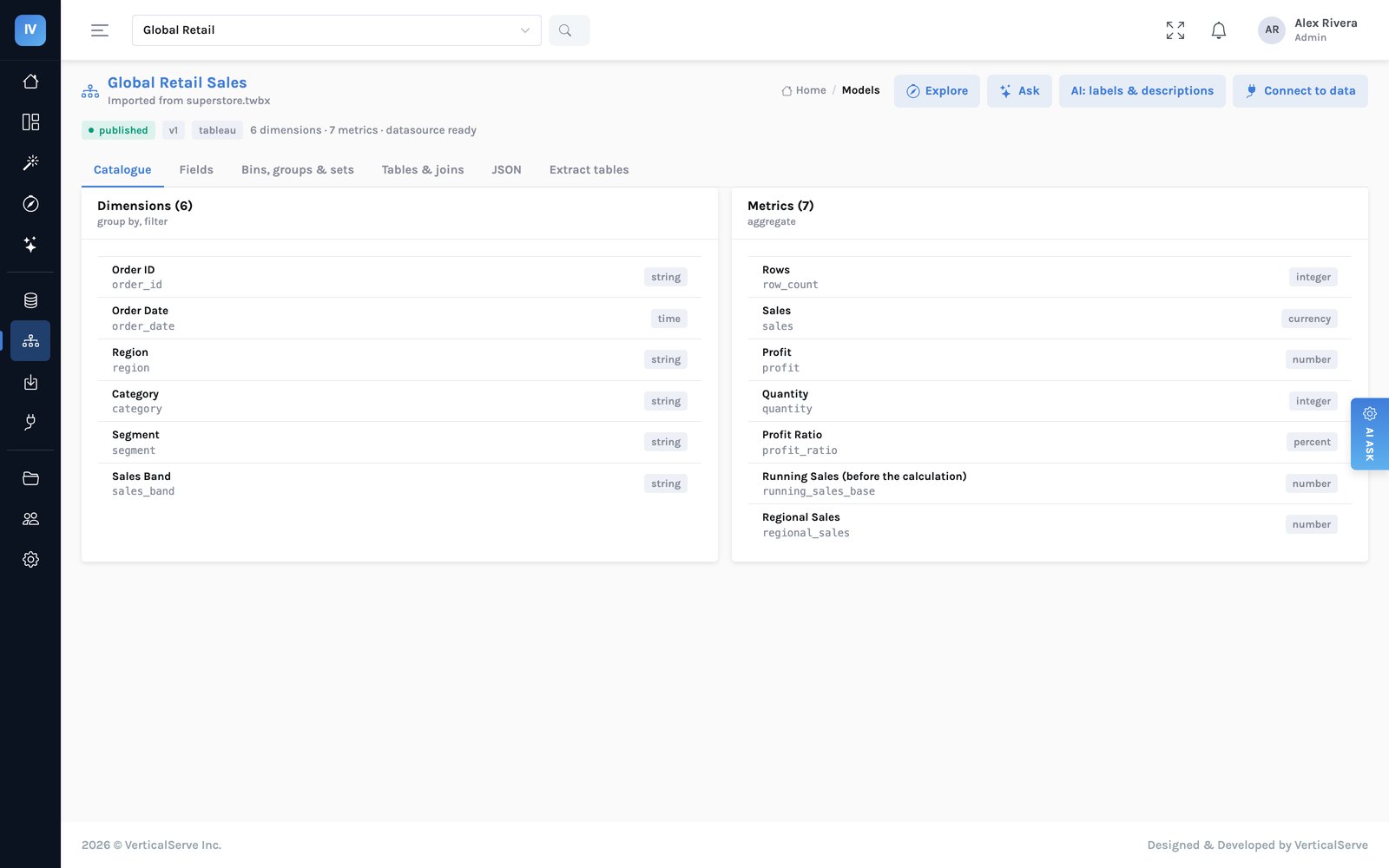This screenshot has width=1389, height=868.
Task: Expand the Global Retail dropdown
Action: point(337,30)
